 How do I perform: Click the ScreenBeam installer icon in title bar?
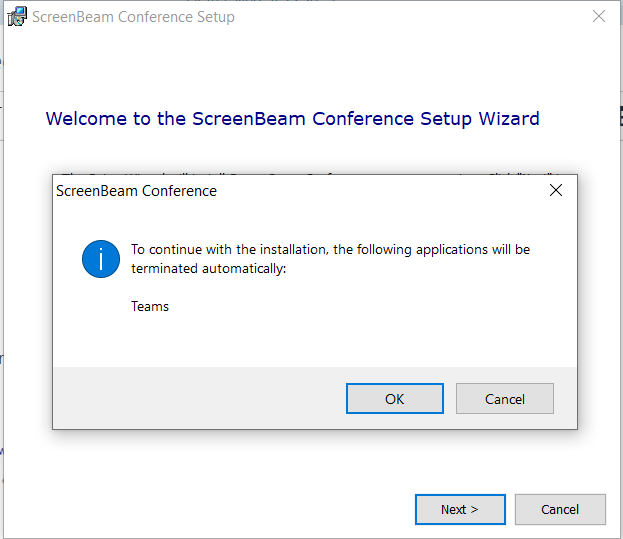click(17, 17)
